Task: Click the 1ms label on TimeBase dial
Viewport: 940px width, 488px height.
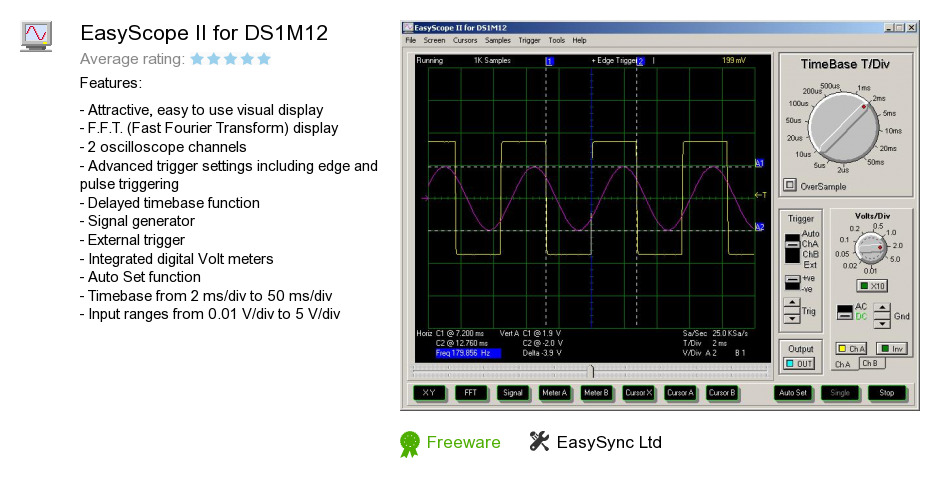Action: coord(863,88)
